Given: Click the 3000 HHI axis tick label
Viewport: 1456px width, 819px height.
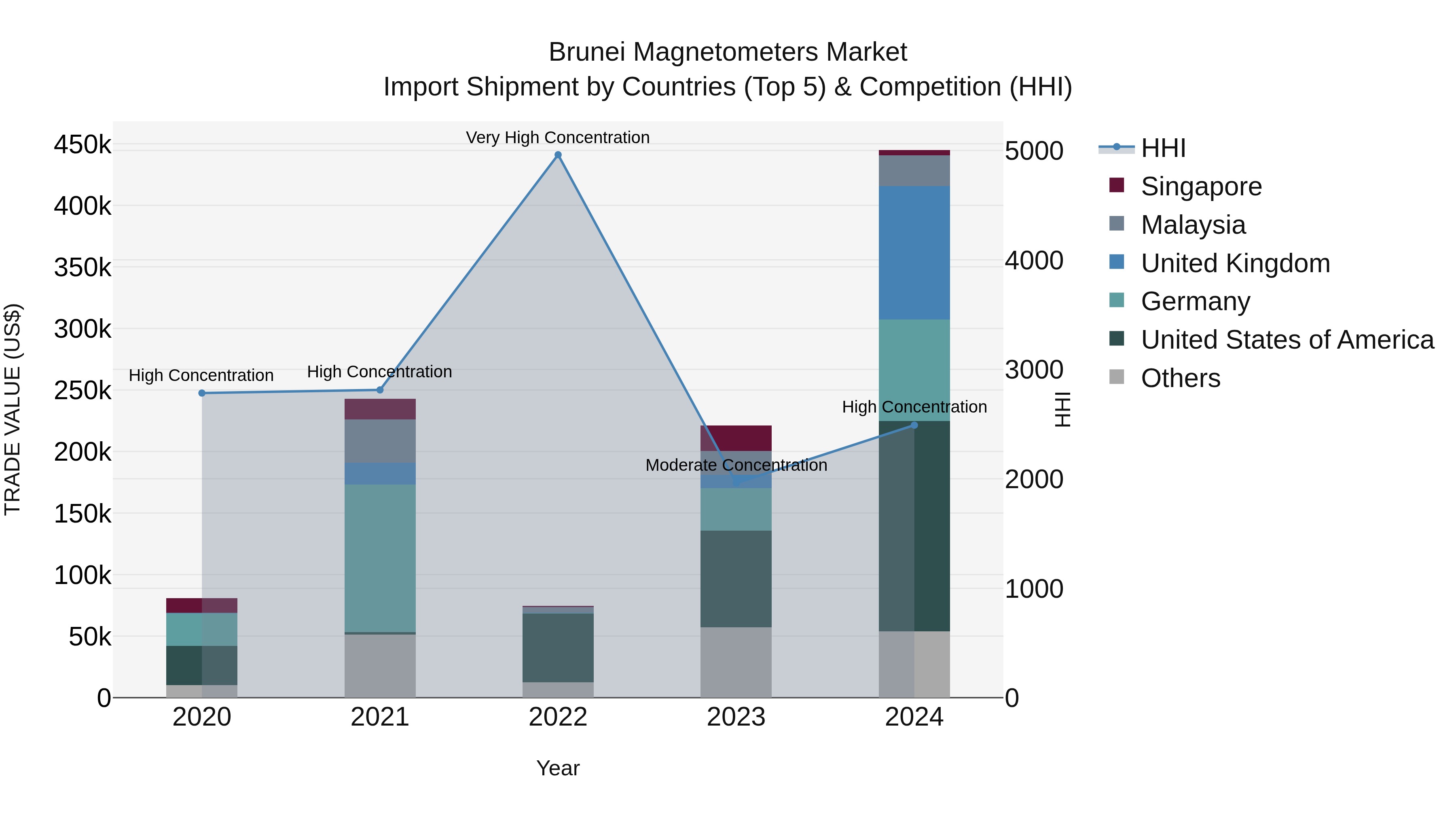Looking at the screenshot, I should click(x=1034, y=370).
